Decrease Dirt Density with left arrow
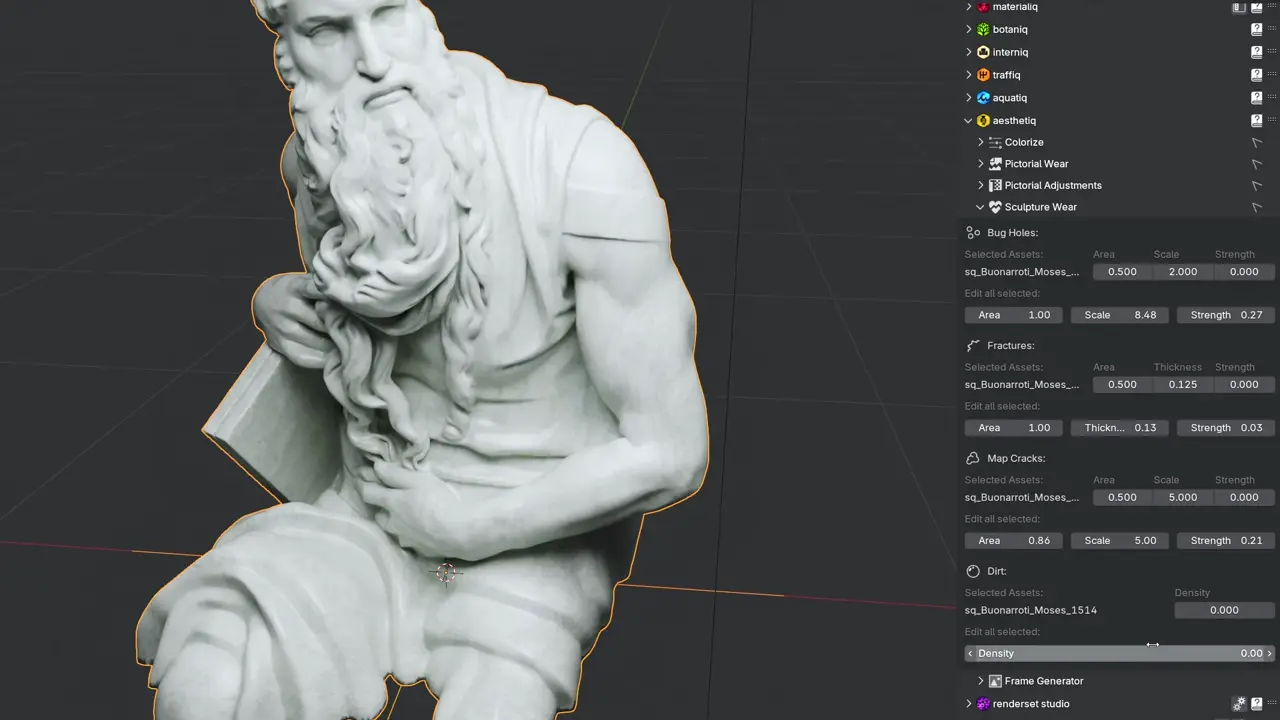This screenshot has width=1280, height=720. click(970, 654)
